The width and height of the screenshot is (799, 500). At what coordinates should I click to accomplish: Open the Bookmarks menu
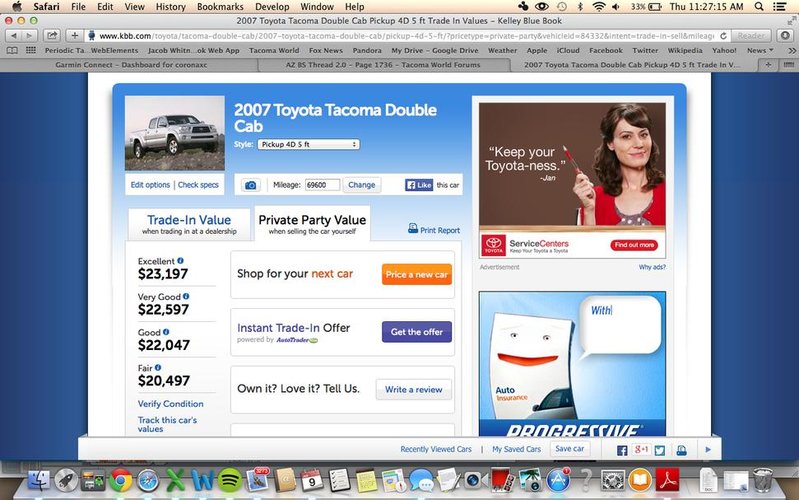tap(220, 7)
